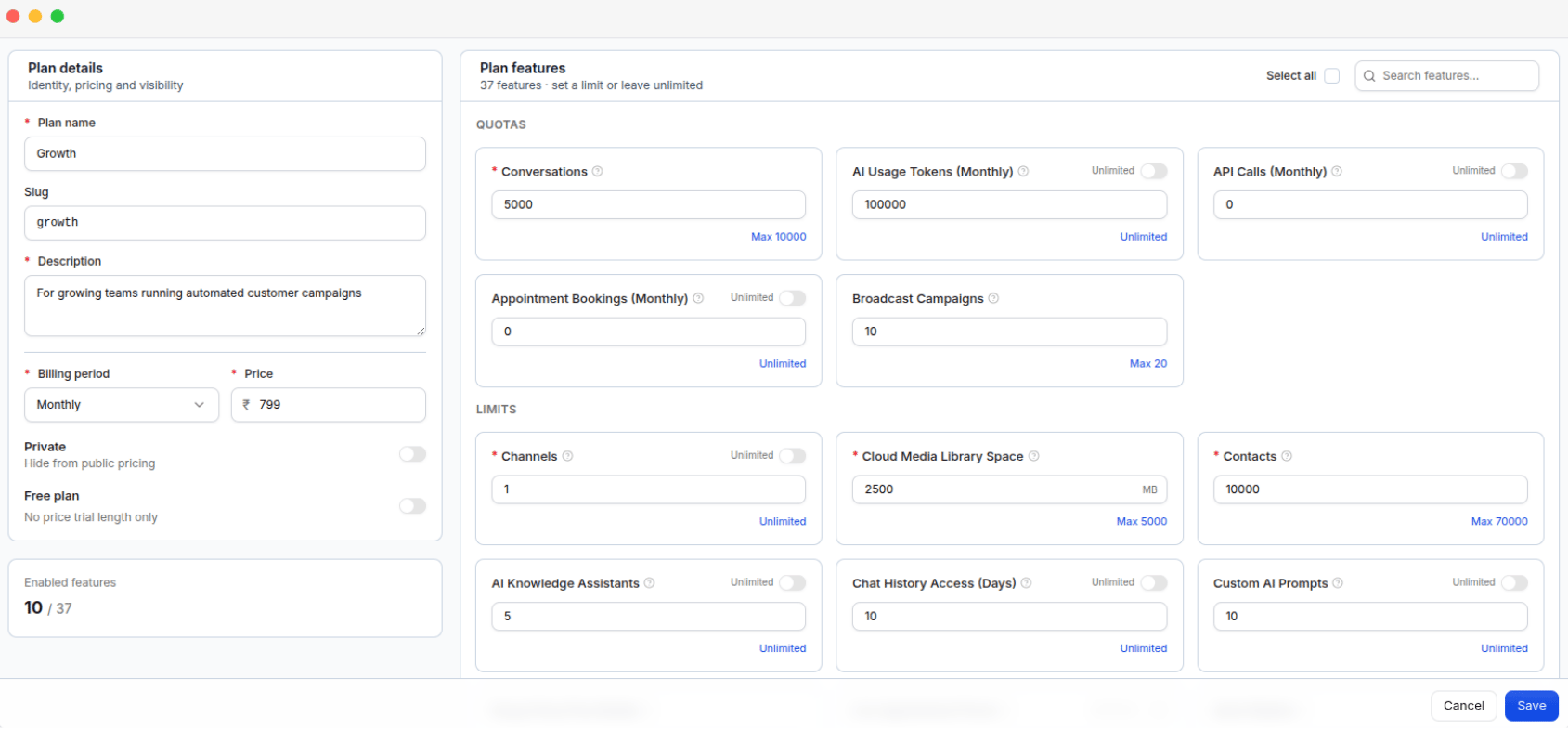Click the Channels value field
Viewport: 1568px width, 756px height.
click(649, 489)
